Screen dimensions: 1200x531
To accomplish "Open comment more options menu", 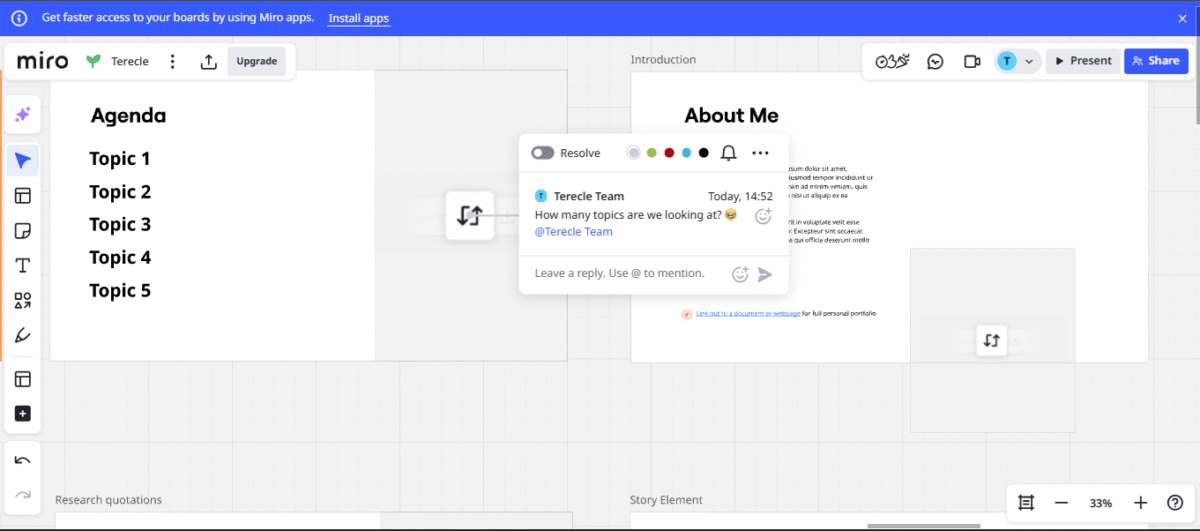I will 760,153.
